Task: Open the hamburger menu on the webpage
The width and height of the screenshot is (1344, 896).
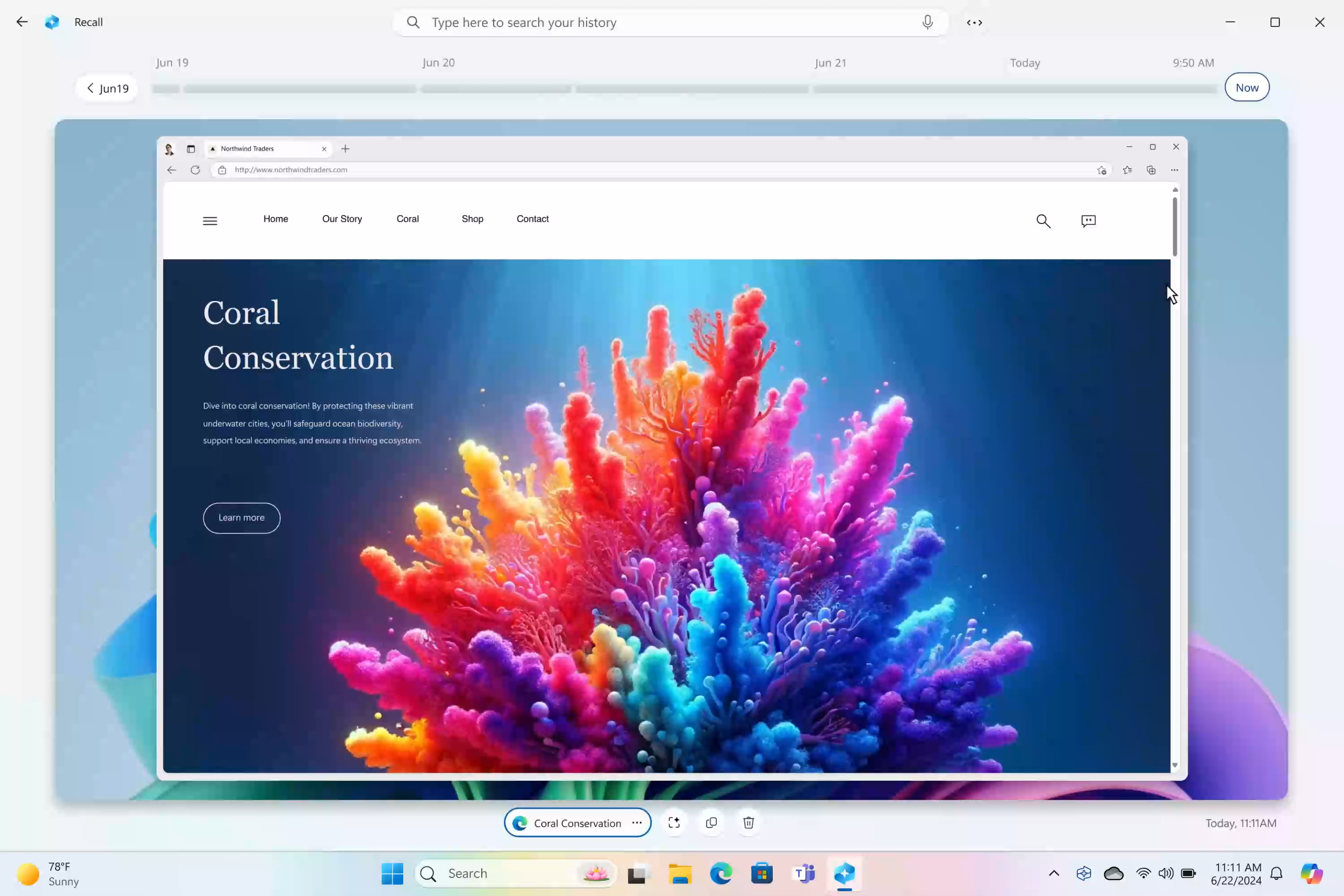Action: (210, 221)
